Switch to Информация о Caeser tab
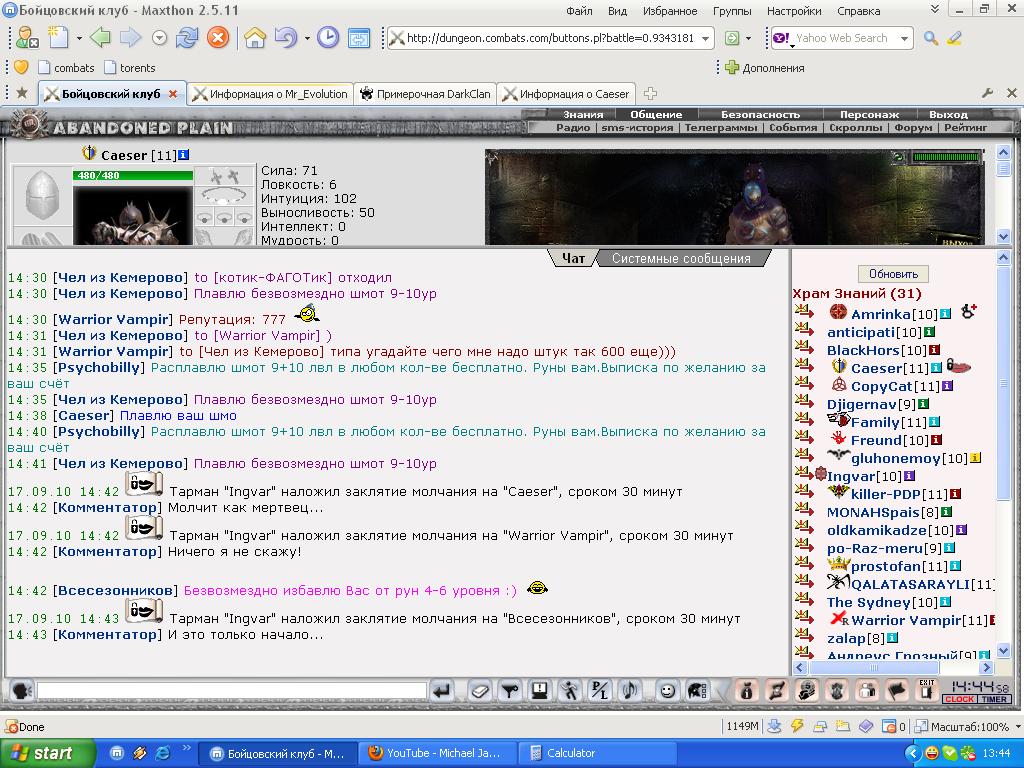This screenshot has height=768, width=1024. pyautogui.click(x=567, y=93)
